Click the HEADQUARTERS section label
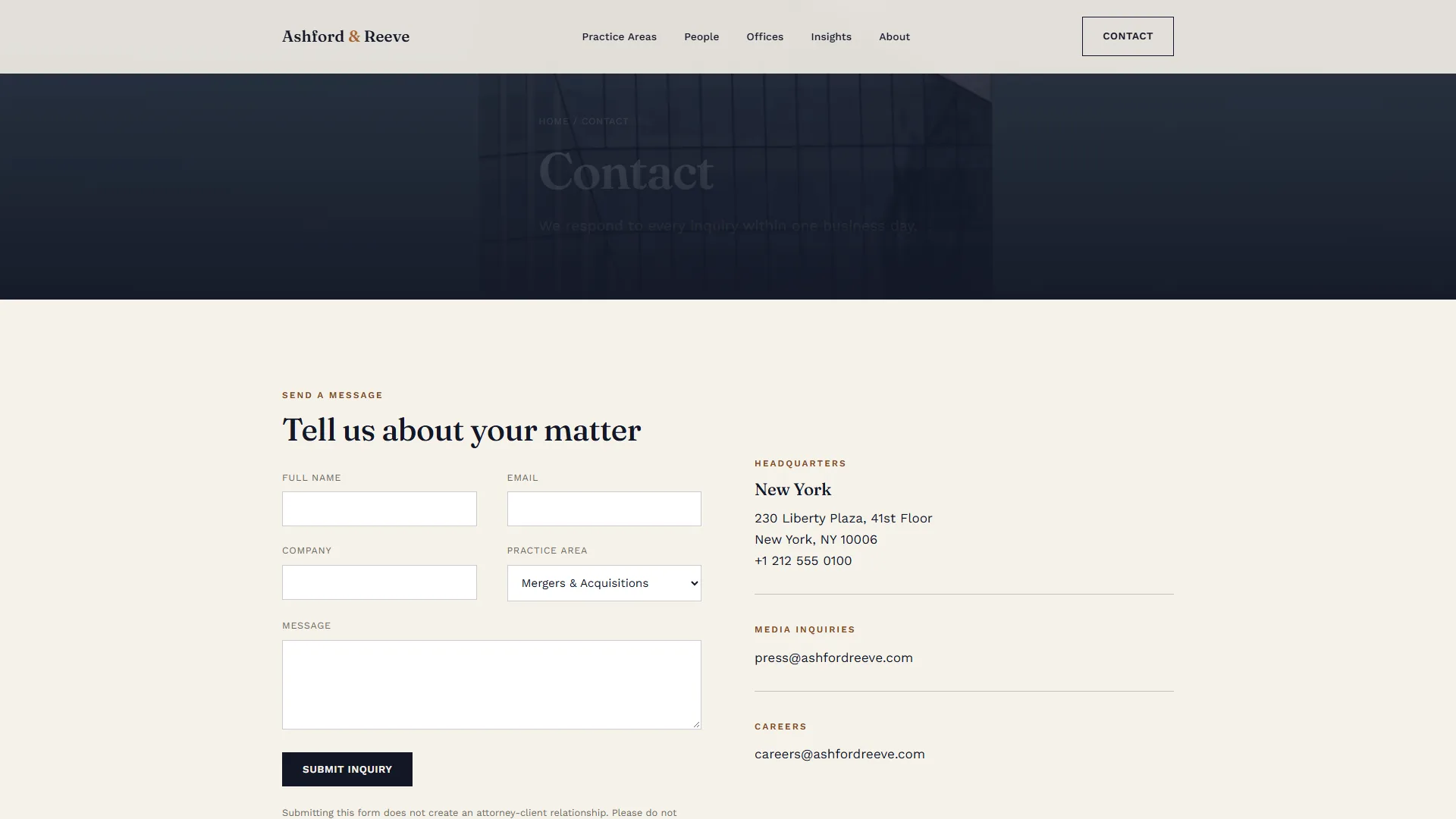This screenshot has width=1456, height=819. point(800,463)
